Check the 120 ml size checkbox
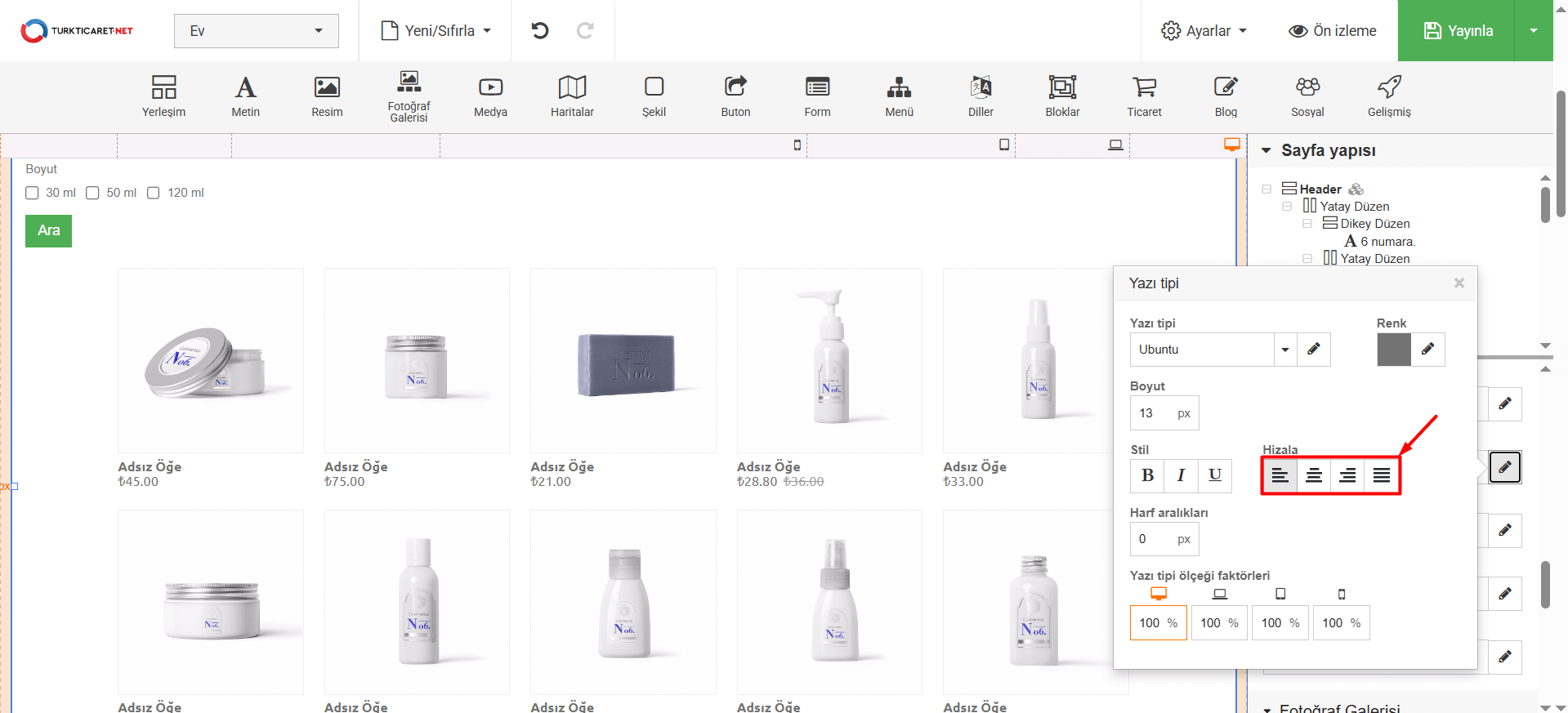Viewport: 1568px width, 713px height. pos(154,193)
